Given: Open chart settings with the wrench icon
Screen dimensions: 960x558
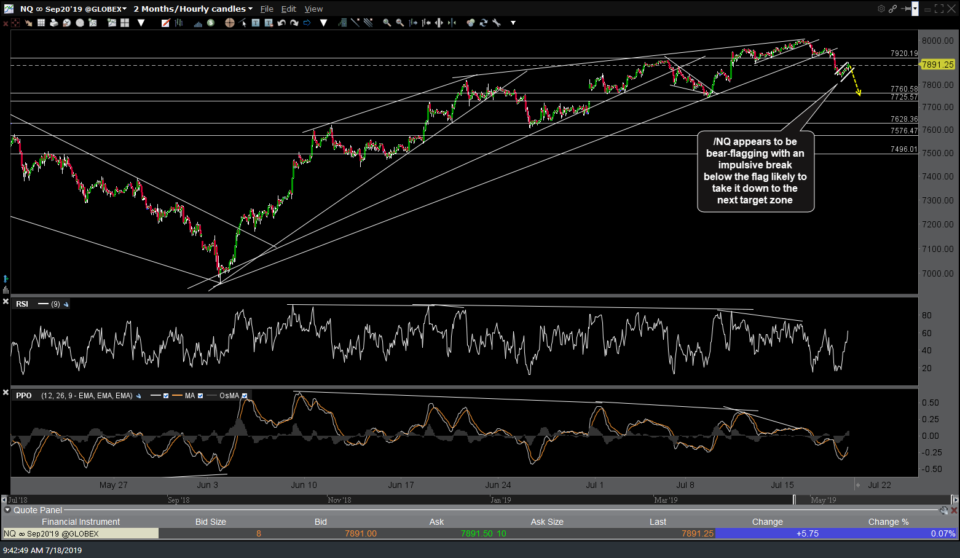Looking at the screenshot, I should point(497,23).
